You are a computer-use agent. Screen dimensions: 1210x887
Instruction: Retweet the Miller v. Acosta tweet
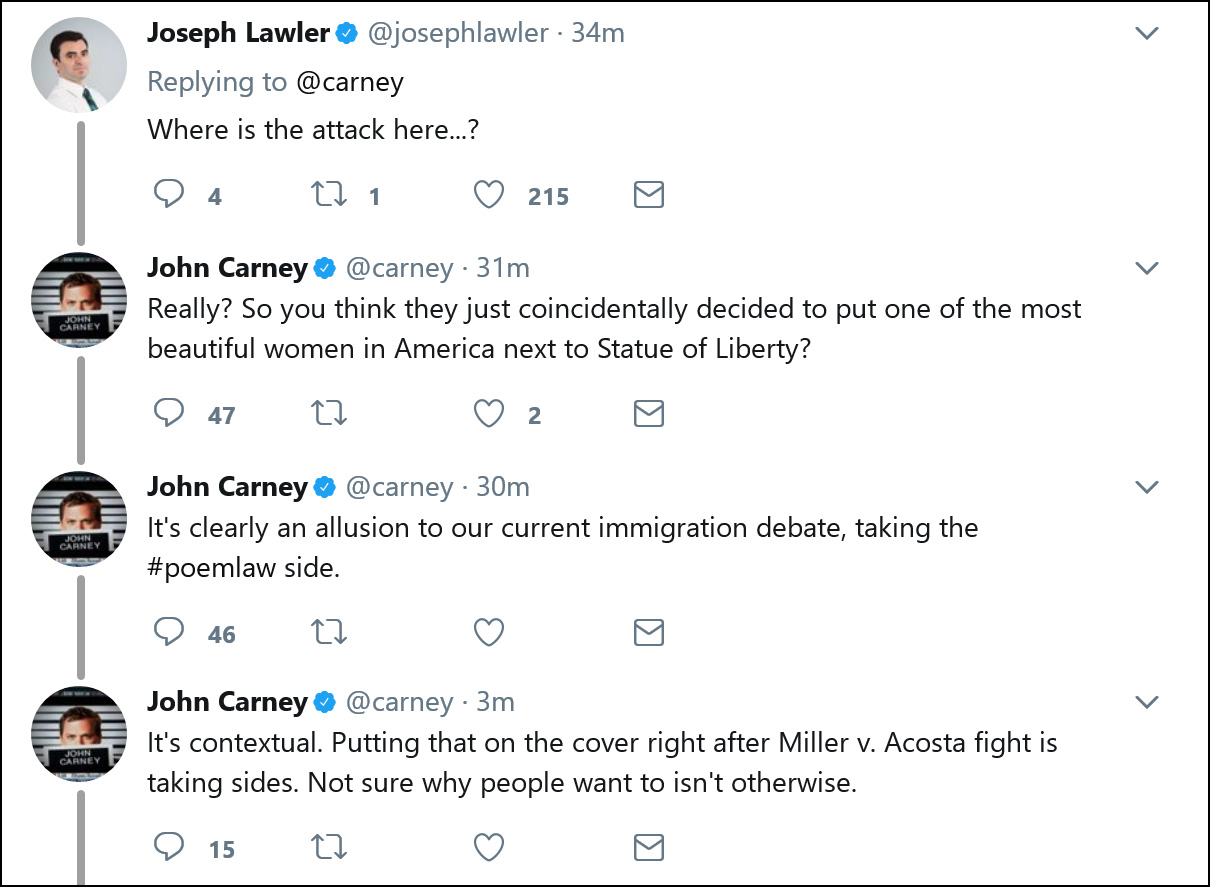click(x=329, y=848)
